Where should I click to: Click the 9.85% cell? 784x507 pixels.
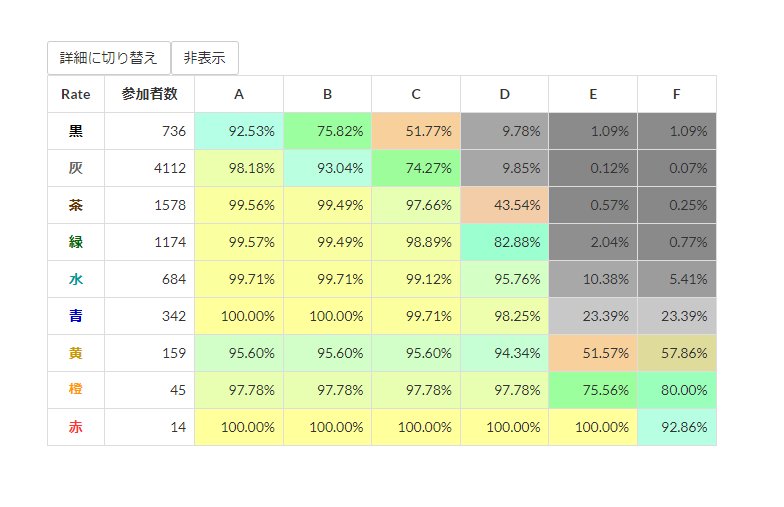[504, 168]
